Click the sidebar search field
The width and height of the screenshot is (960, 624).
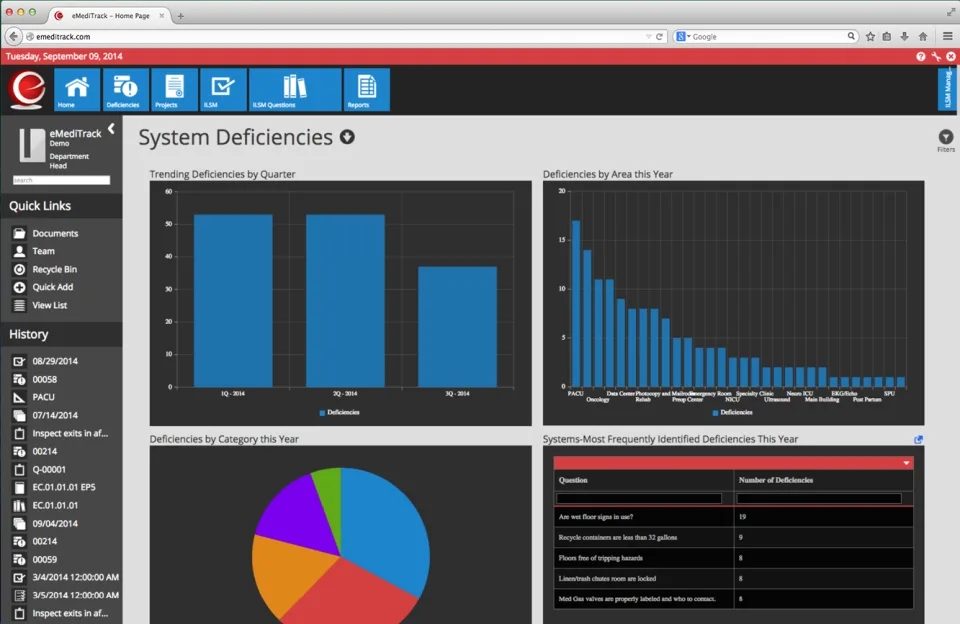pos(61,180)
